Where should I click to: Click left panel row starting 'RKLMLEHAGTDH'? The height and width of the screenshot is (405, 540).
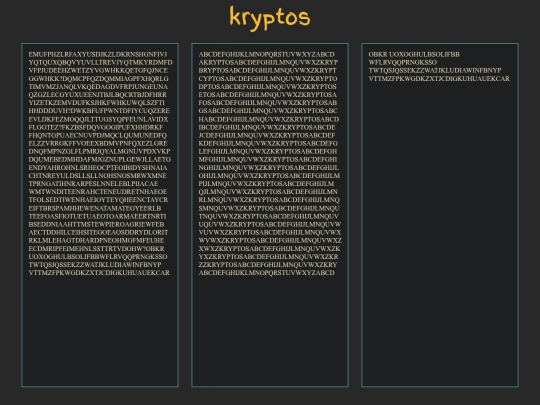pyautogui.click(x=96, y=240)
